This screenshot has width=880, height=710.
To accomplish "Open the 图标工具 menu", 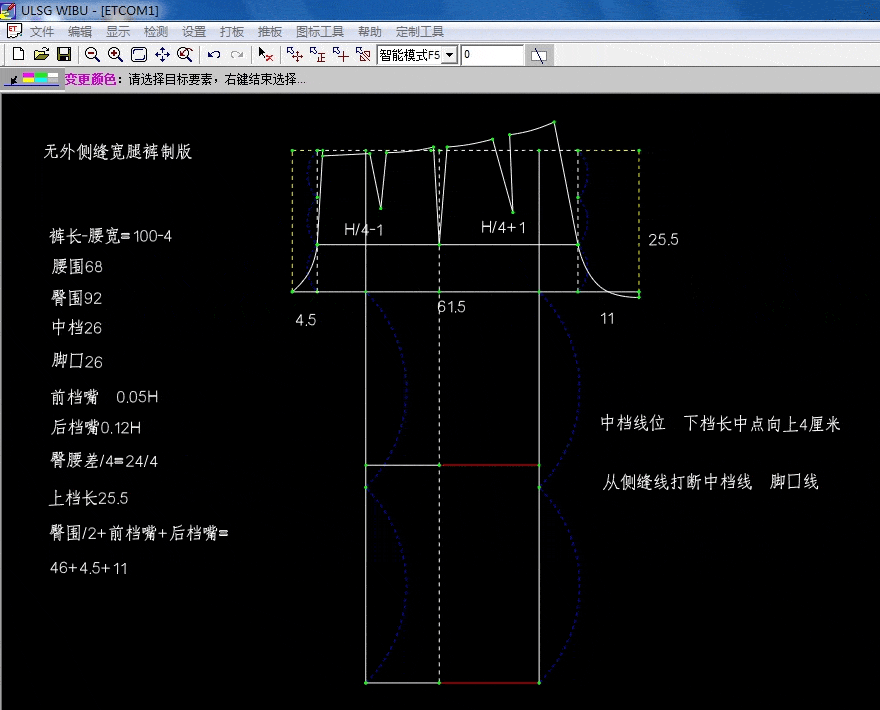I will (320, 32).
